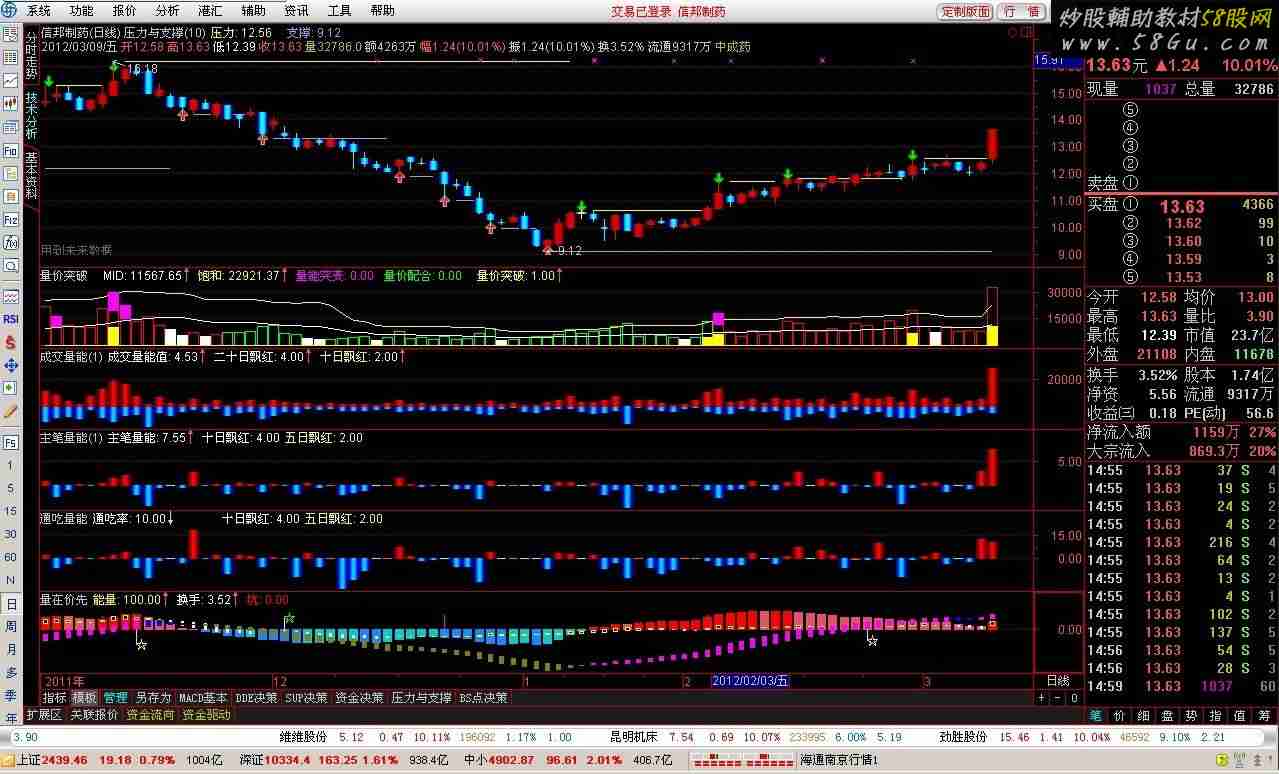Click the pencil drawing tool icon
This screenshot has width=1279, height=774.
(11, 411)
